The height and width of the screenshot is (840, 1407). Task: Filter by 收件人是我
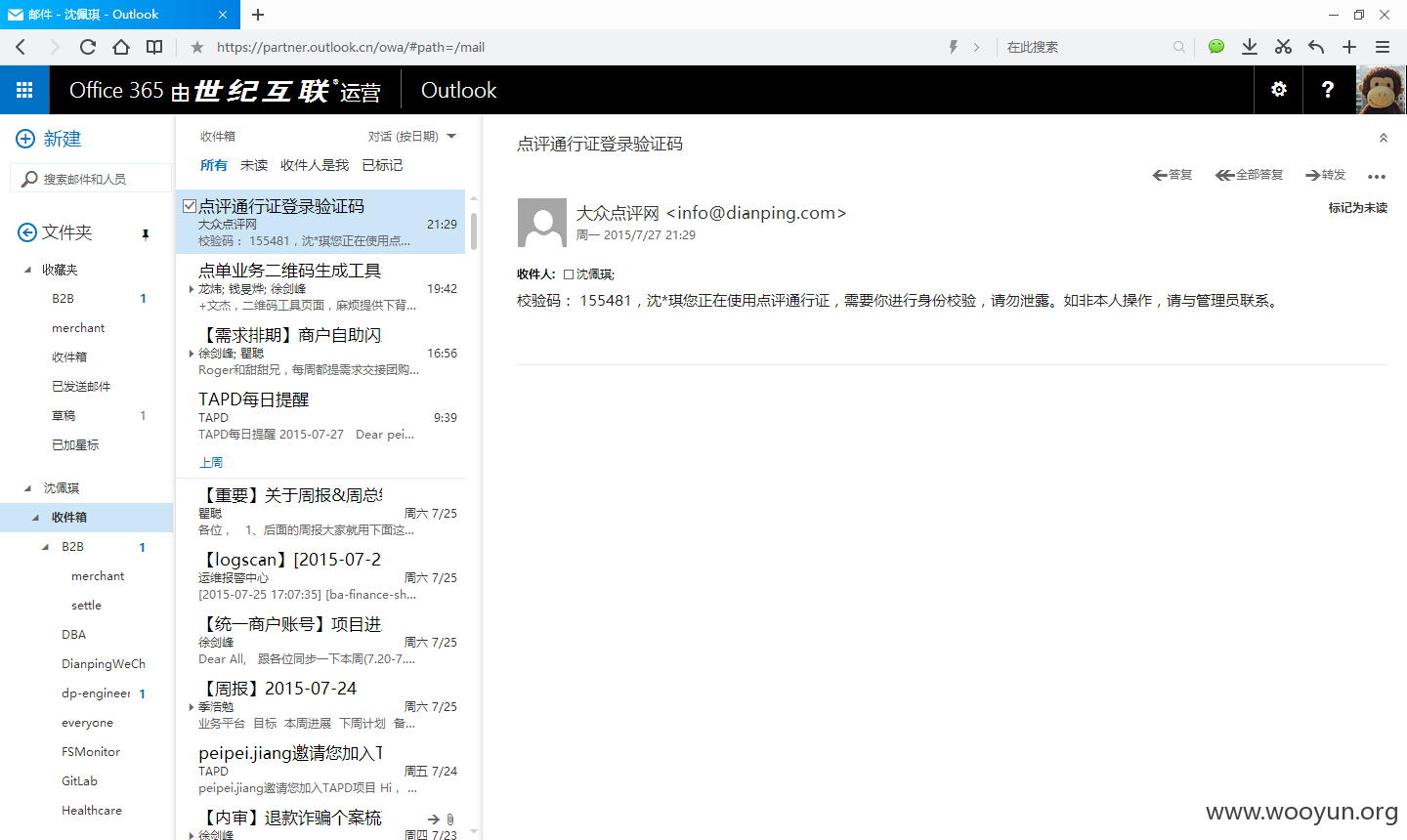pos(315,165)
